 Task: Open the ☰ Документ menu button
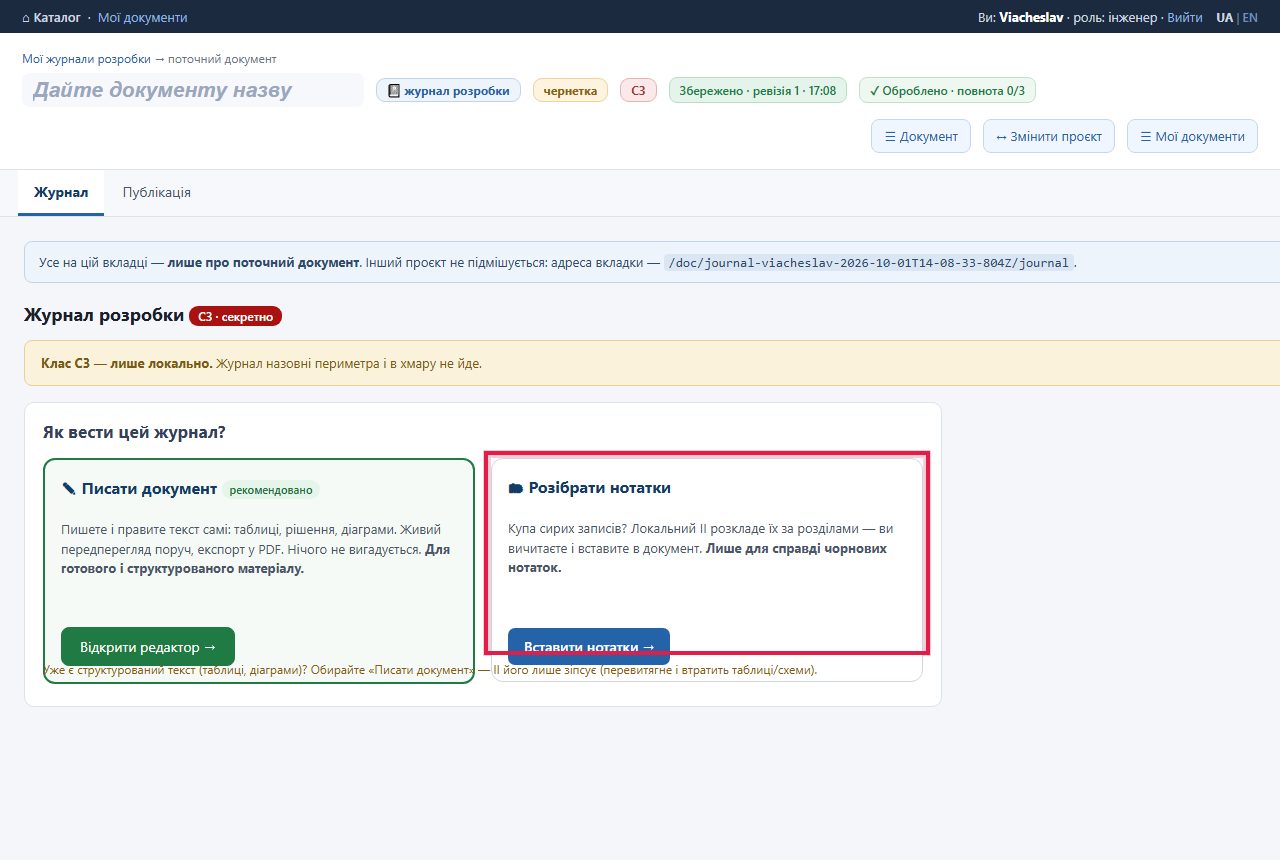921,136
